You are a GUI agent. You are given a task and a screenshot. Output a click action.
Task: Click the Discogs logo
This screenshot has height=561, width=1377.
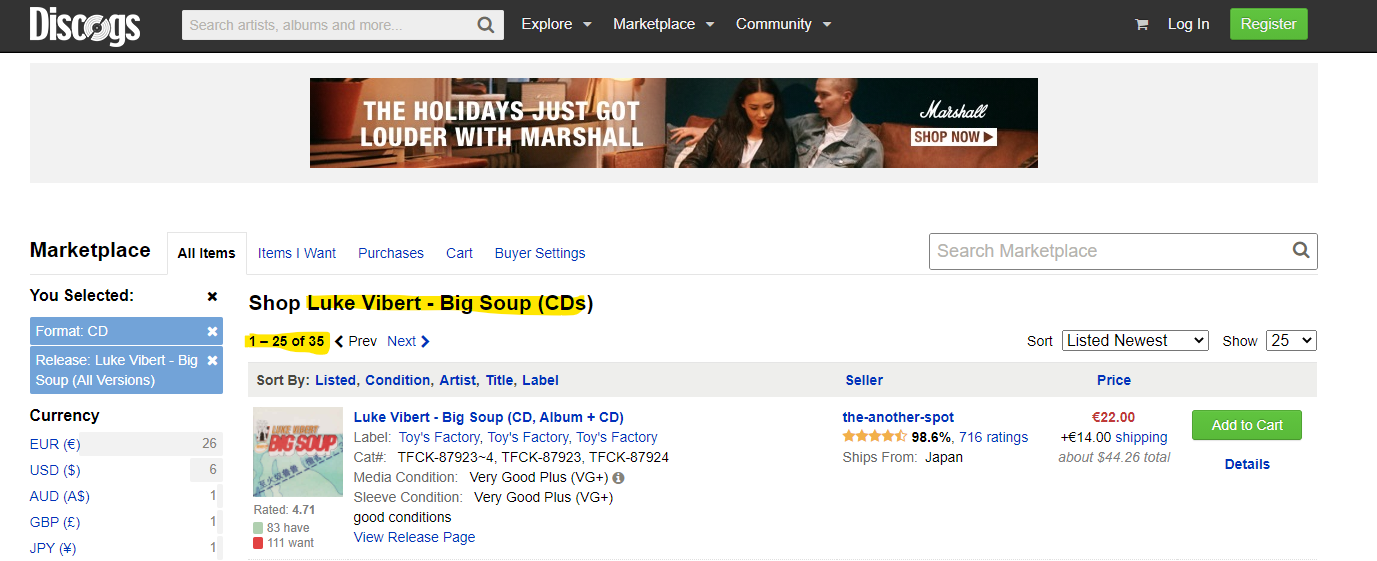(x=85, y=25)
